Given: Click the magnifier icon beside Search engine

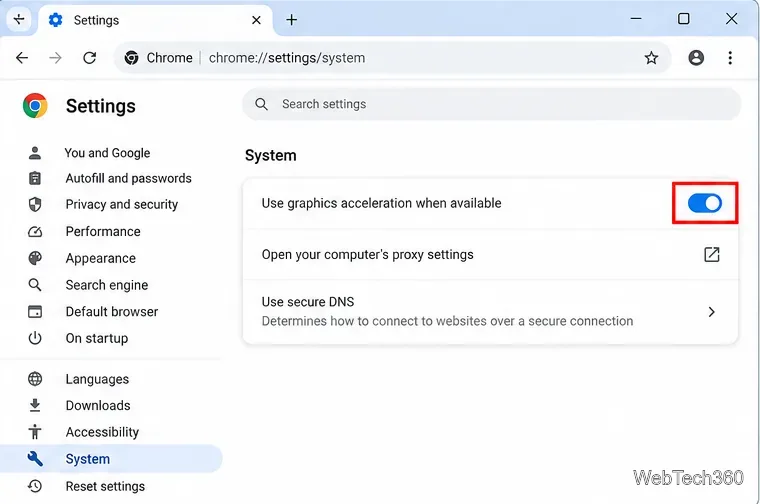Looking at the screenshot, I should pyautogui.click(x=35, y=285).
